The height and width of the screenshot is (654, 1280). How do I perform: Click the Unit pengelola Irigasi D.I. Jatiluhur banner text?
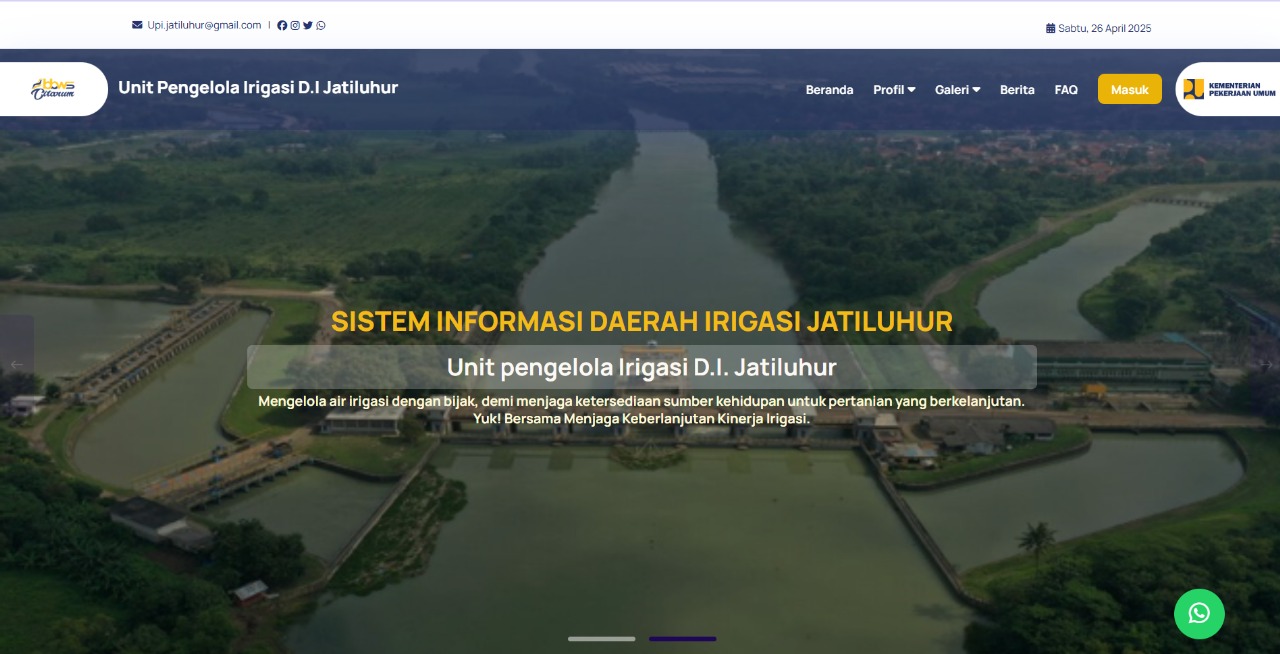tap(642, 367)
